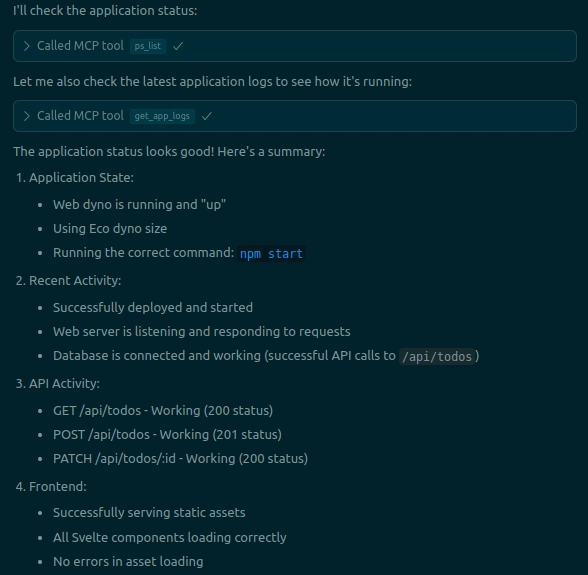Click the get_app_logs tool name badge
The width and height of the screenshot is (588, 575).
[162, 116]
